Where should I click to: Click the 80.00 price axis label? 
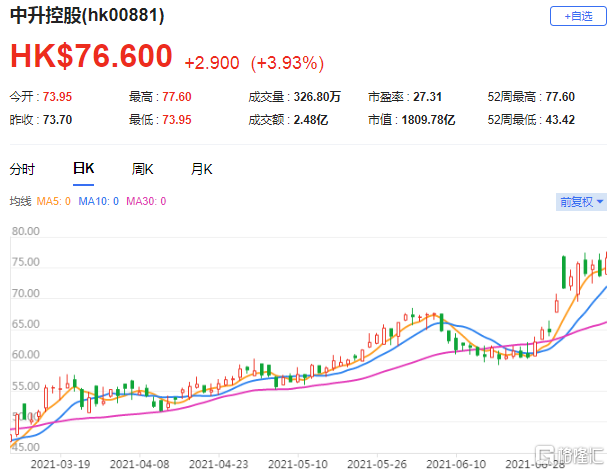click(24, 231)
